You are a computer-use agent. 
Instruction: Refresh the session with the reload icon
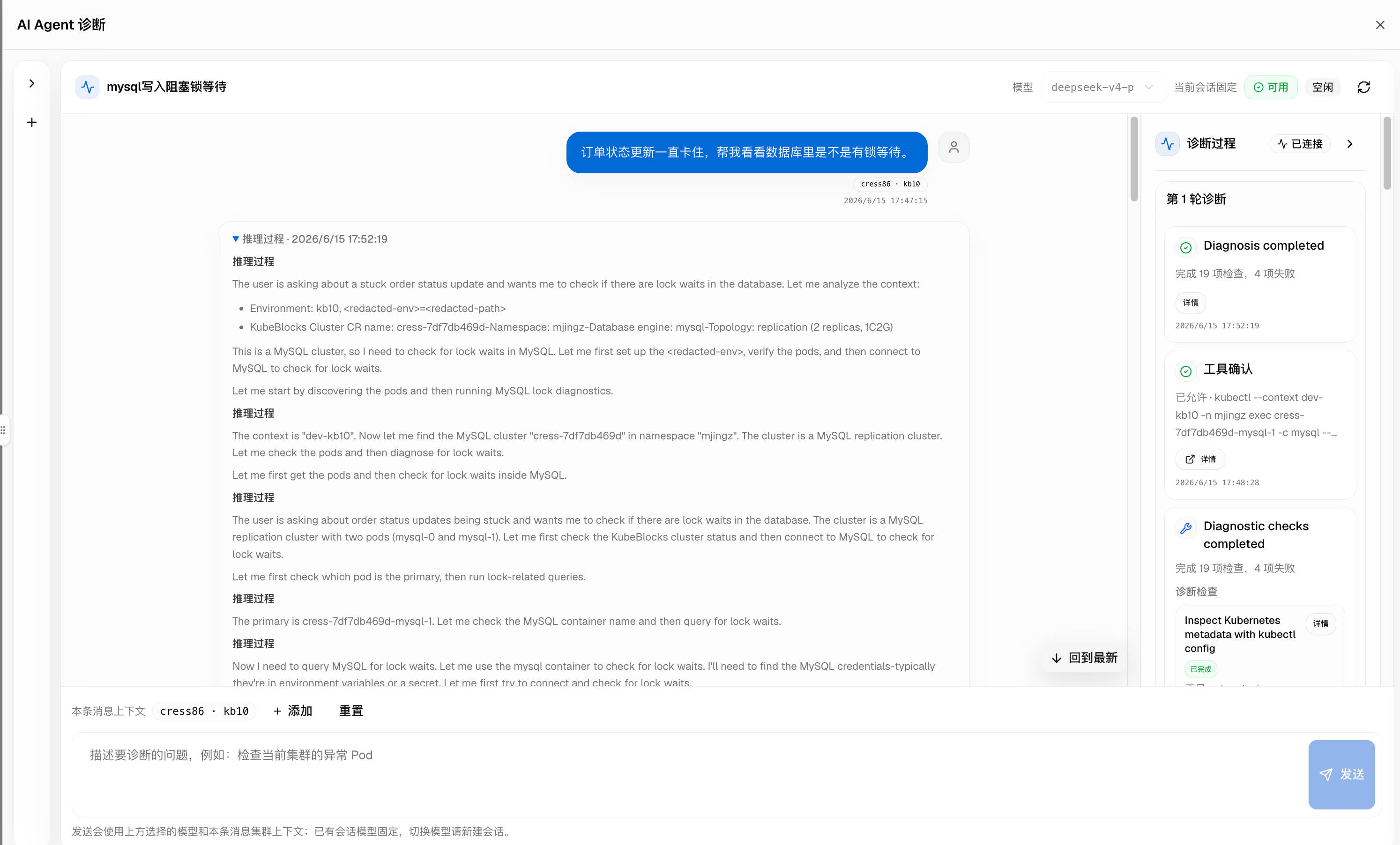[x=1363, y=87]
